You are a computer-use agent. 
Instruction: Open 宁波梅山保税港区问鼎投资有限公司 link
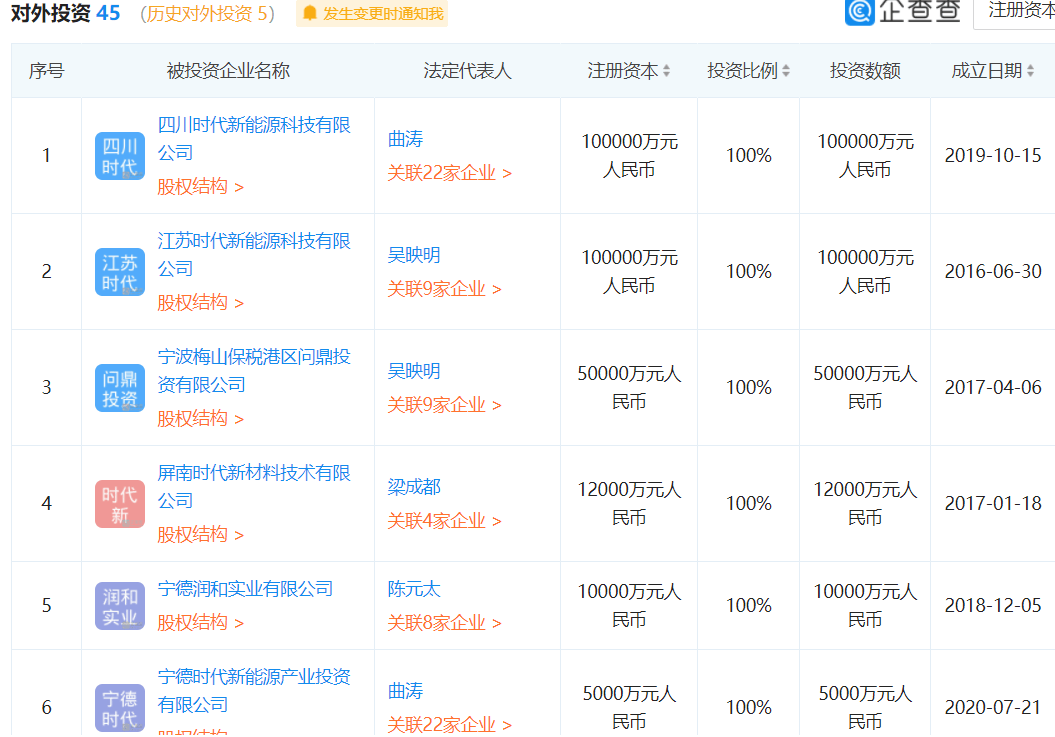pos(254,370)
